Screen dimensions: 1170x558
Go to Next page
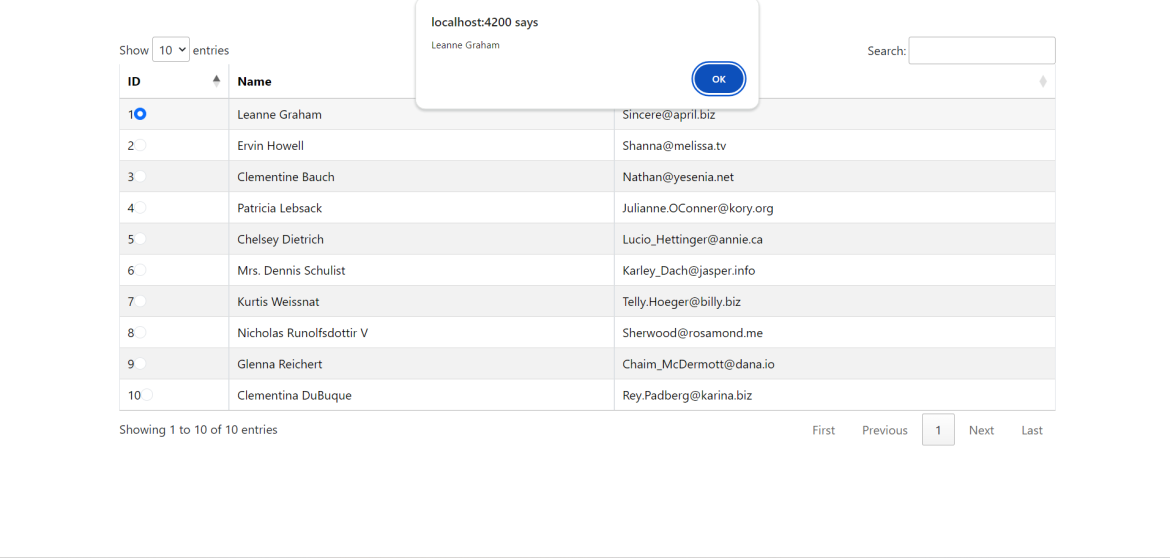[981, 430]
